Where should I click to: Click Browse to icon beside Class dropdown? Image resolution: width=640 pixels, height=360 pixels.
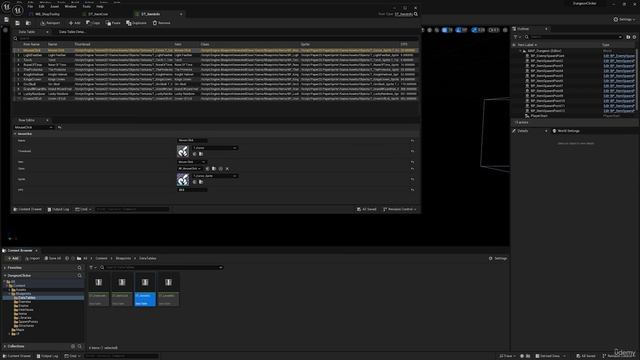coord(214,169)
